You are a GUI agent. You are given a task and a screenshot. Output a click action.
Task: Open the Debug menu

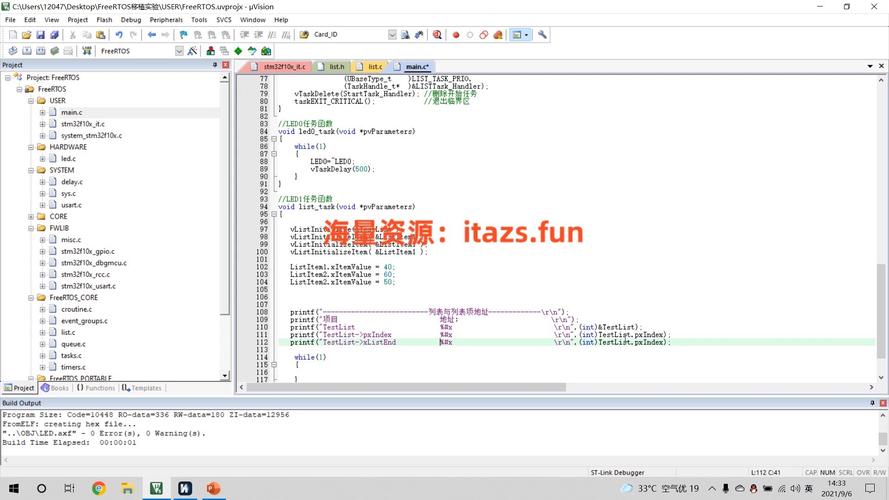(131, 19)
